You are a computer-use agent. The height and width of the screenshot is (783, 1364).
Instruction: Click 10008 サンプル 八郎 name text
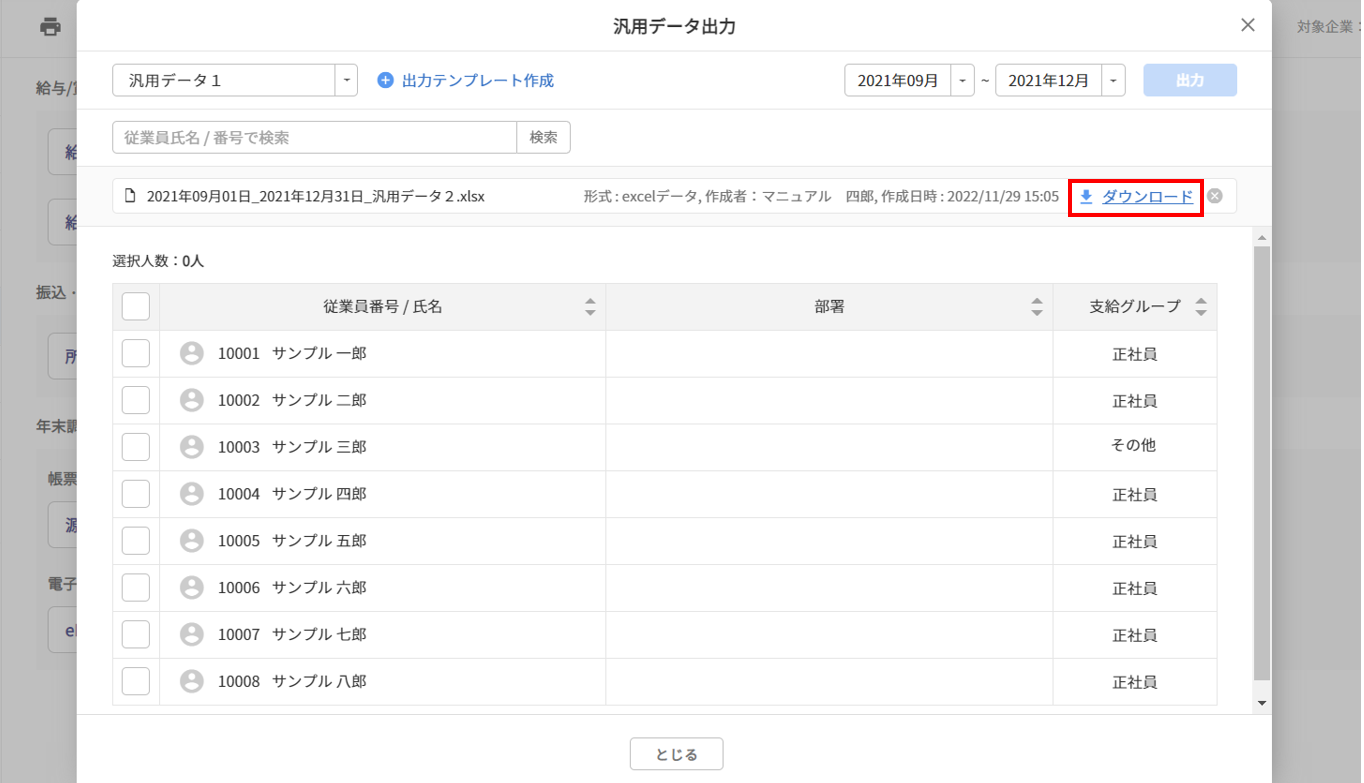pos(292,681)
